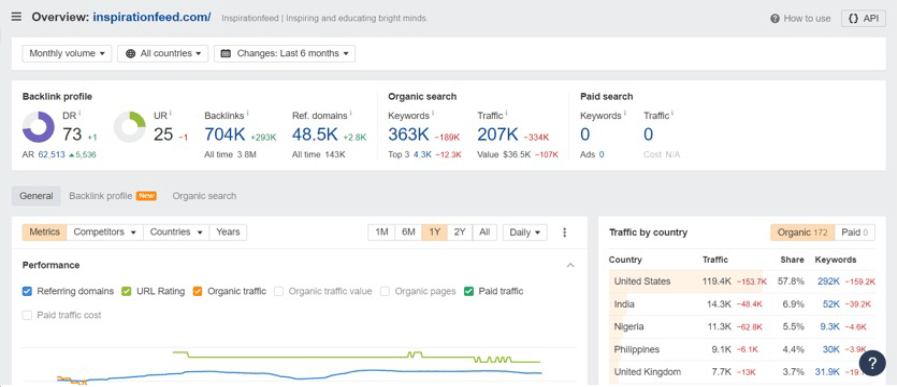
Task: Select the Metrics chart mode
Action: click(45, 232)
